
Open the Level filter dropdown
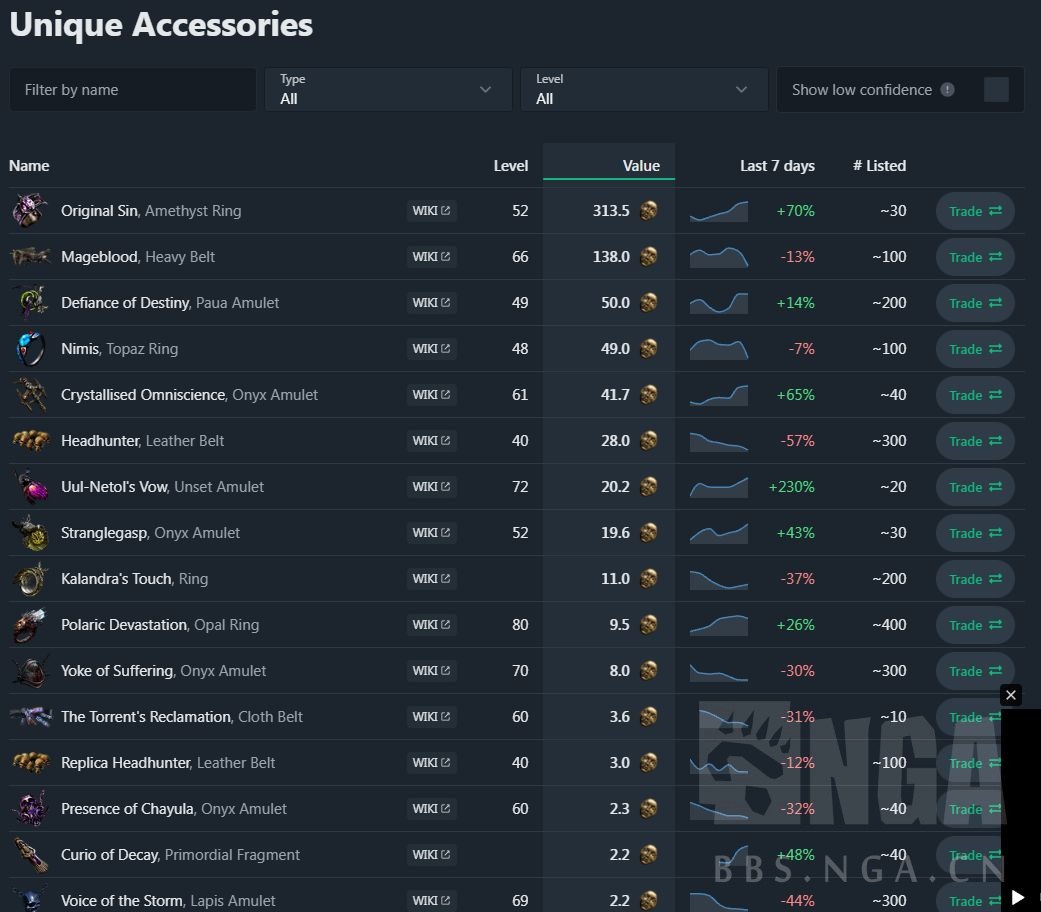(644, 90)
